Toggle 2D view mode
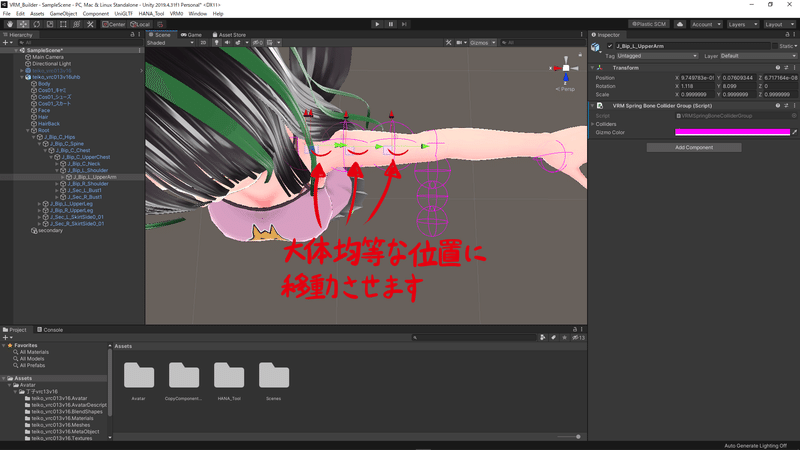This screenshot has width=800, height=450. tap(203, 43)
